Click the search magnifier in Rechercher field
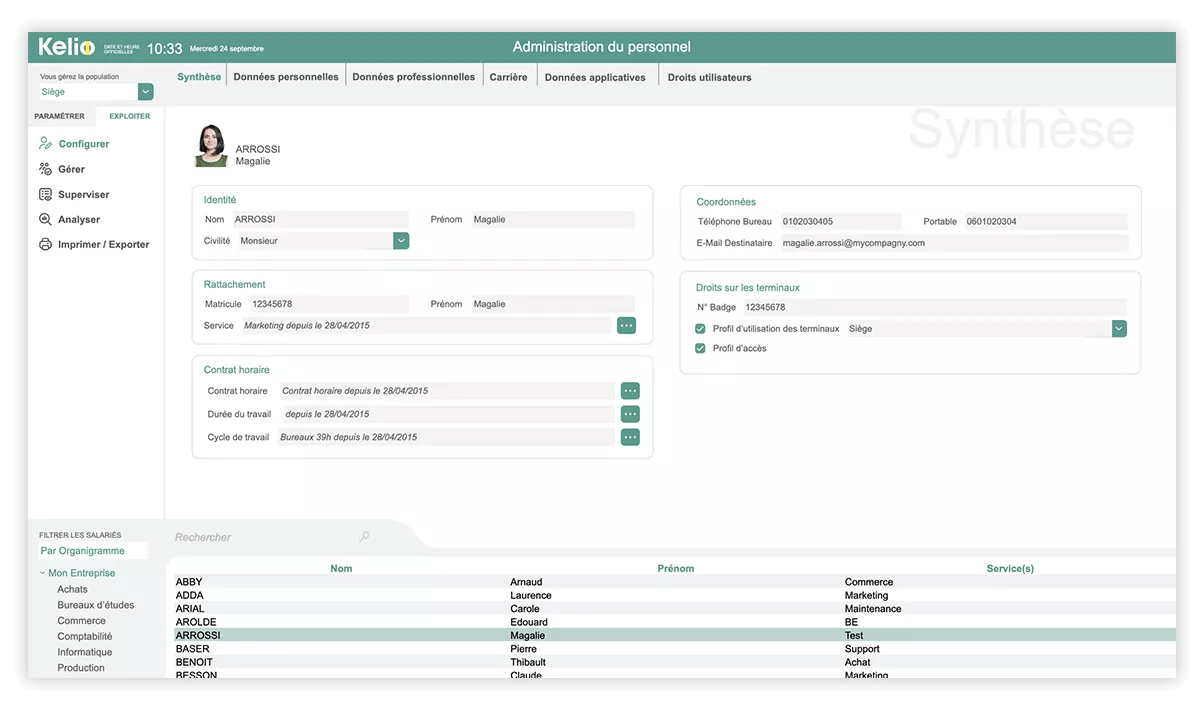Viewport: 1200px width, 720px height. 363,536
